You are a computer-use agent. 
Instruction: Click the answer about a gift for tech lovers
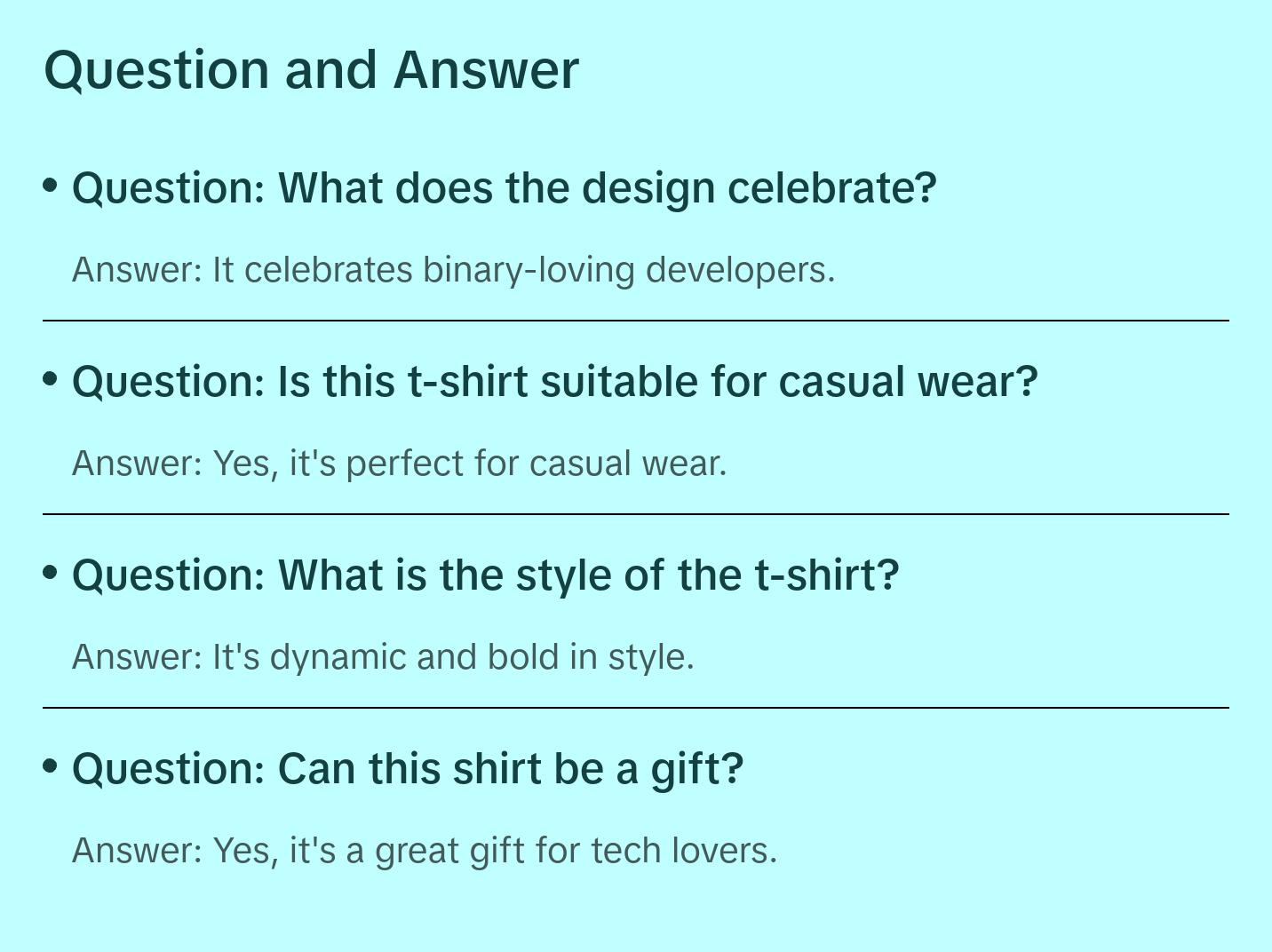[x=425, y=851]
